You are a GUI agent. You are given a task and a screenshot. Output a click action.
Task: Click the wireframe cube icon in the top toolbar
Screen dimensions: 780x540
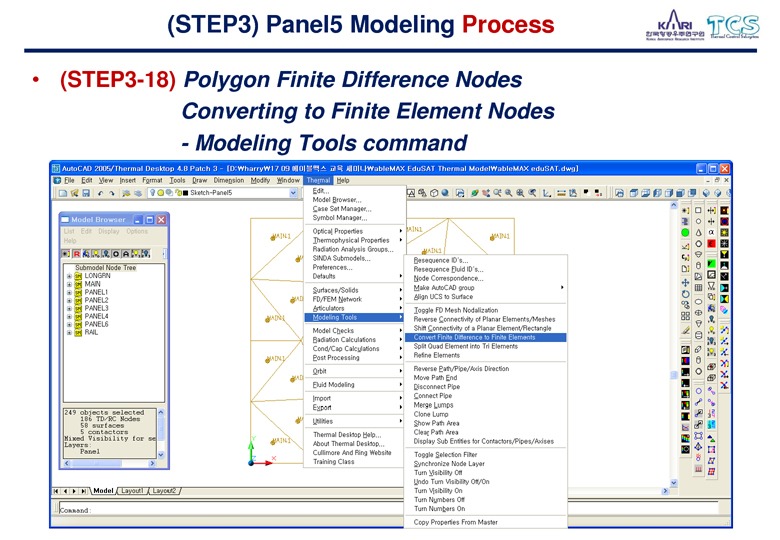tap(434, 193)
